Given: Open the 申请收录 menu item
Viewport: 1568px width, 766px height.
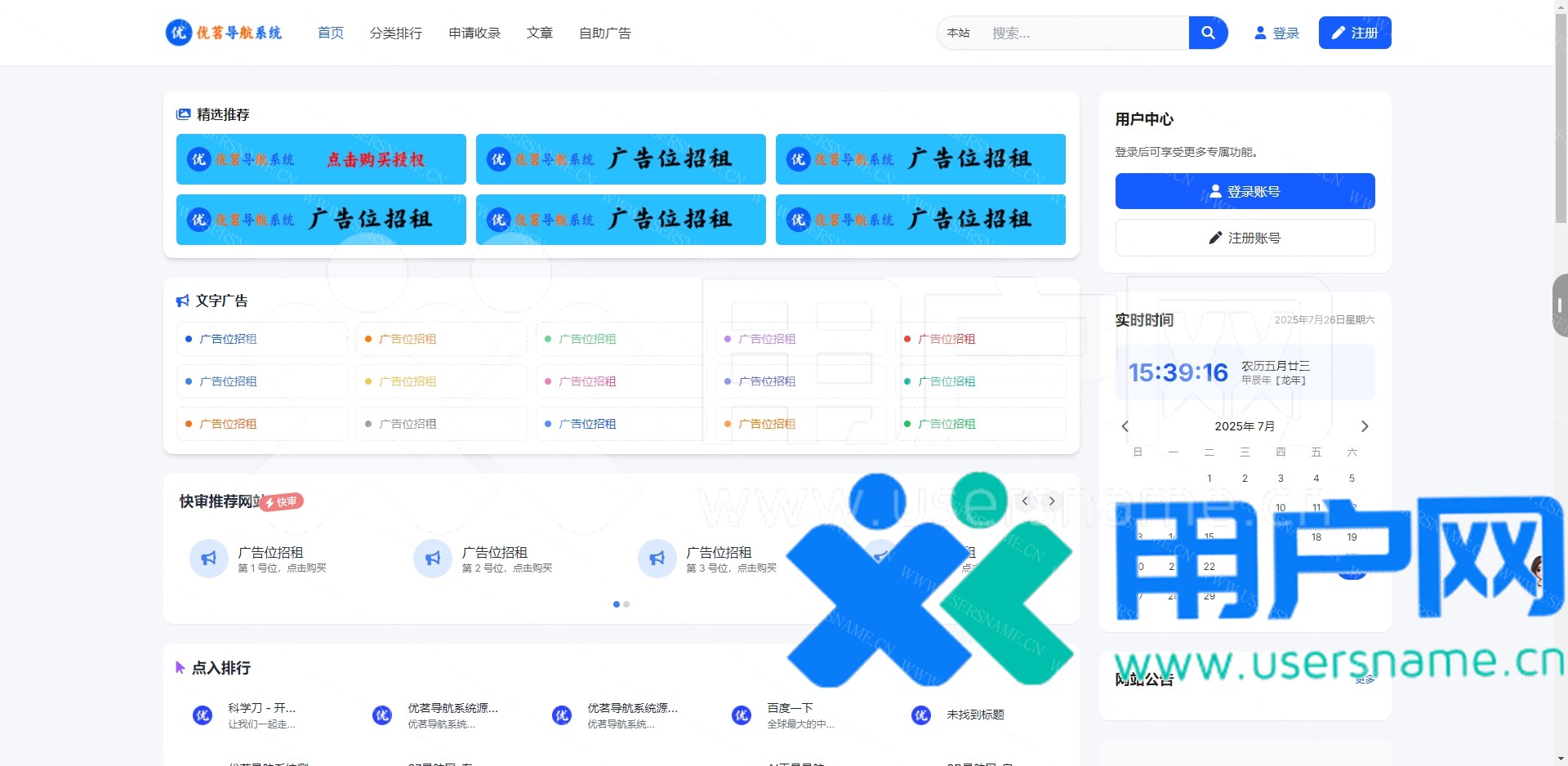Looking at the screenshot, I should click(474, 33).
